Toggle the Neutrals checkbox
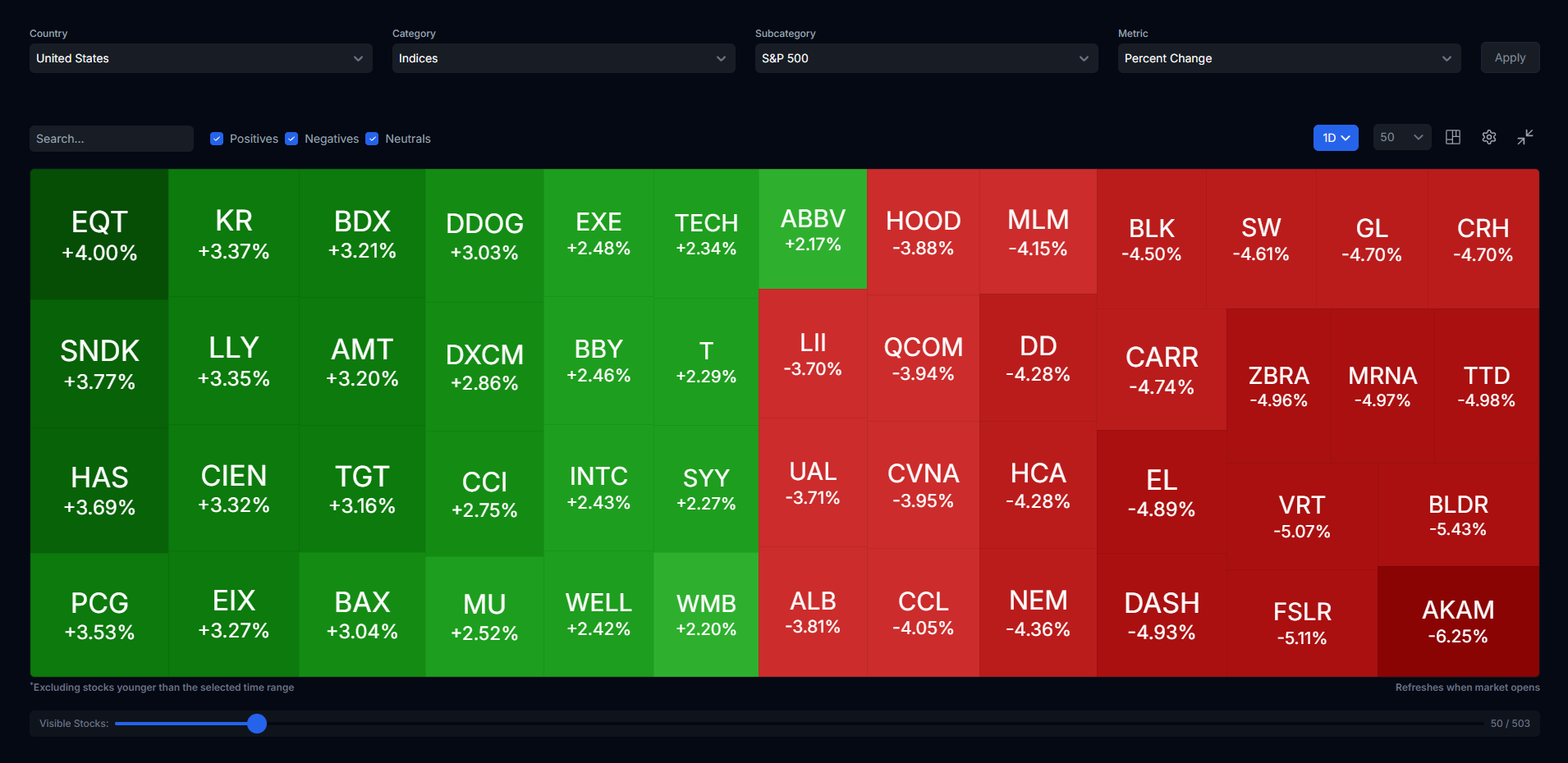Image resolution: width=1568 pixels, height=763 pixels. pos(372,139)
